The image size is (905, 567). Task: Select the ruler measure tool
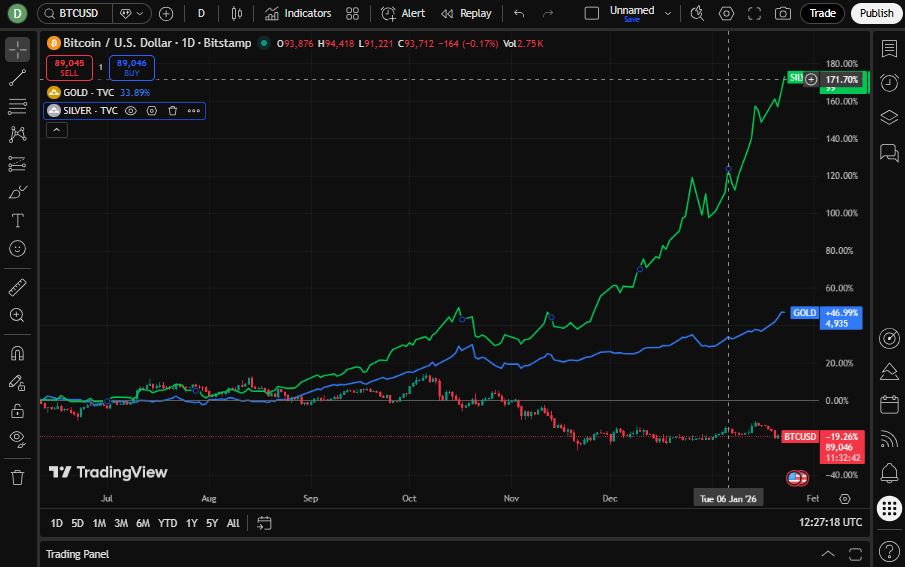coord(17,287)
